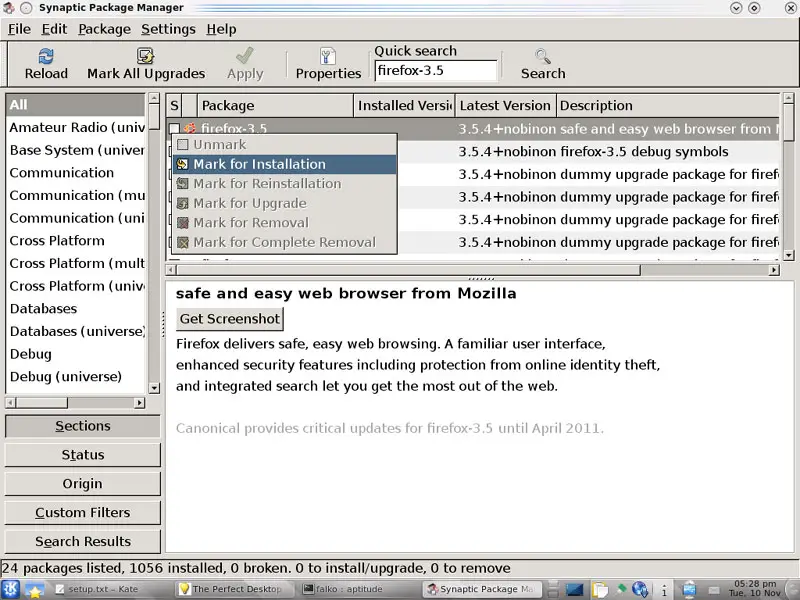Click the category list scroll-up arrow
800x600 pixels.
click(154, 98)
